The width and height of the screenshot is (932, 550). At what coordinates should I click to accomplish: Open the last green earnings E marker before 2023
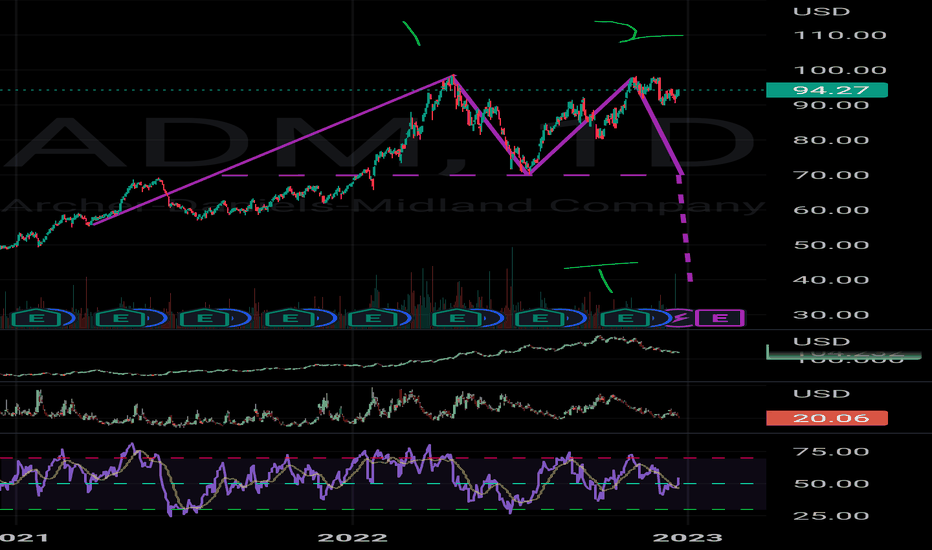(x=625, y=319)
